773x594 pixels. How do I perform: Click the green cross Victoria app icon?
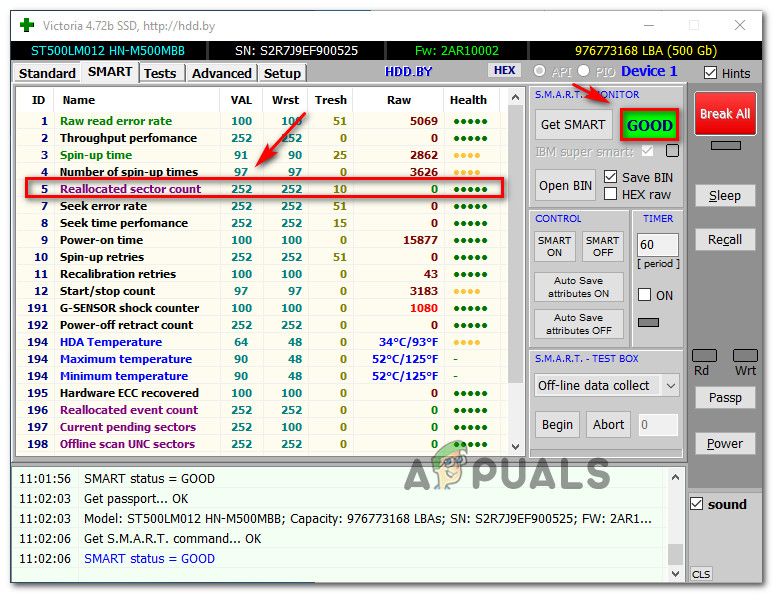coord(27,25)
